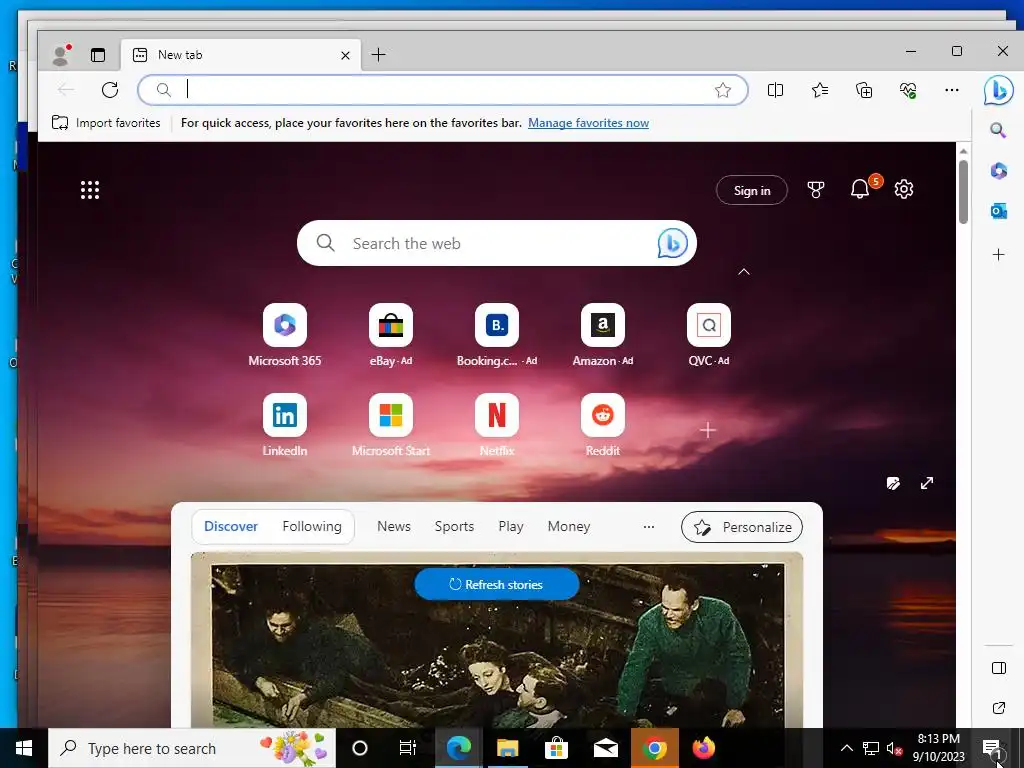Viewport: 1024px width, 768px height.
Task: Open Task View on taskbar
Action: [x=408, y=748]
